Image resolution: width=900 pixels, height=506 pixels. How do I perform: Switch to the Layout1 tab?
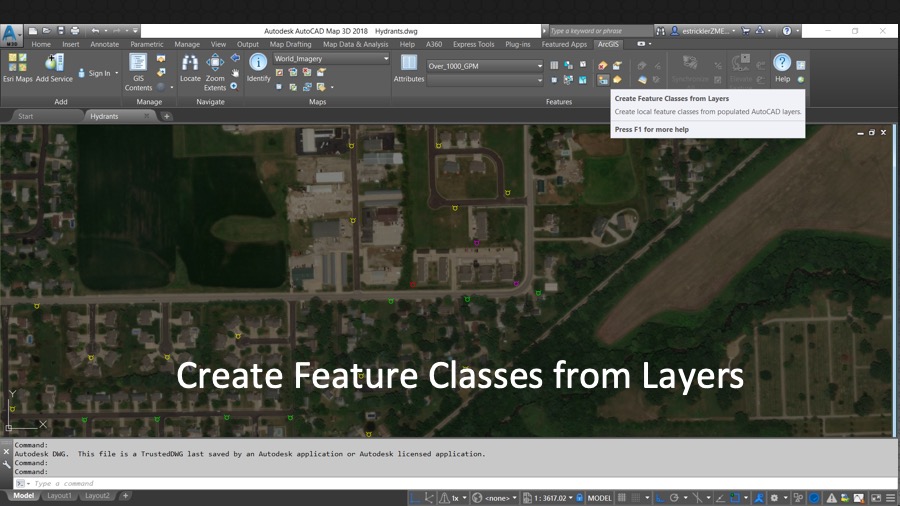pyautogui.click(x=59, y=496)
